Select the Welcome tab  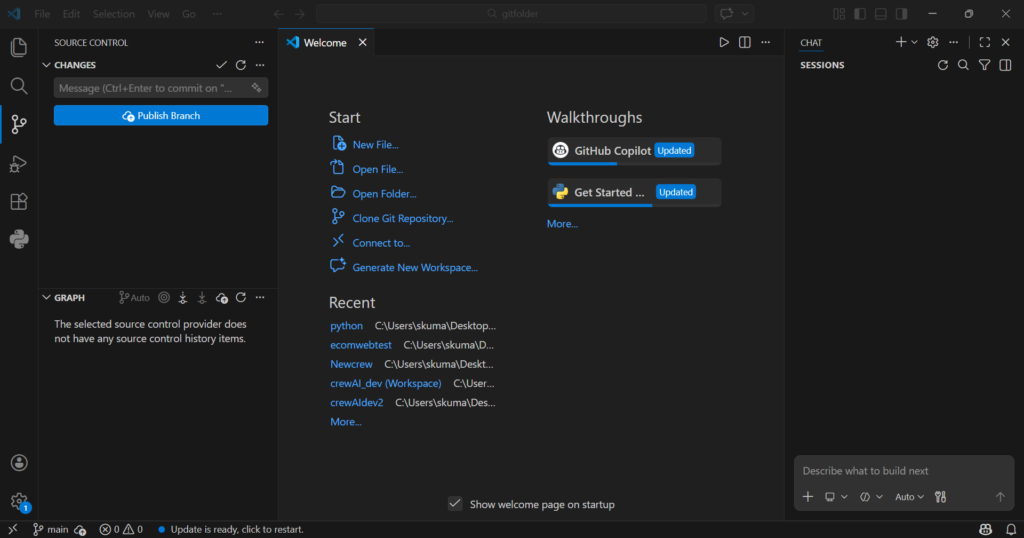tap(324, 43)
